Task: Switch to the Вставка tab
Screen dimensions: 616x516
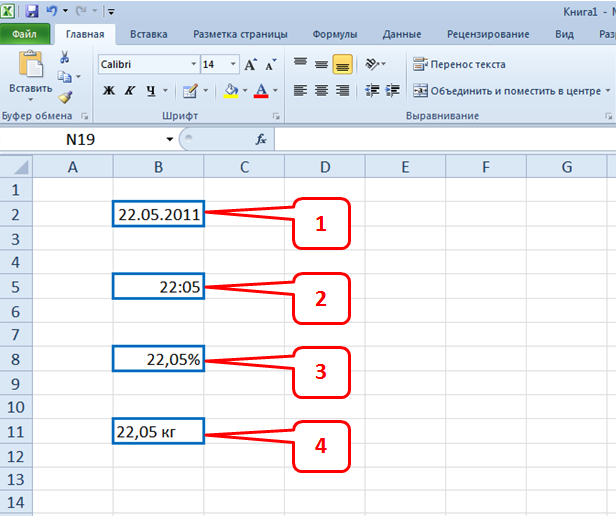Action: 148,33
